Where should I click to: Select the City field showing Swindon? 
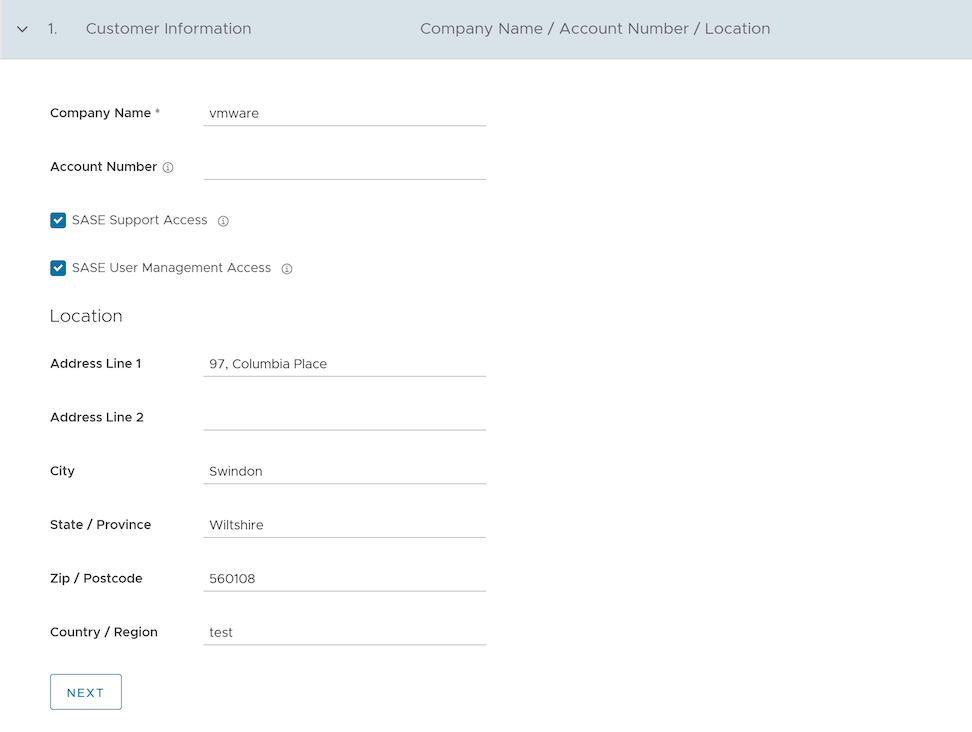pyautogui.click(x=344, y=471)
